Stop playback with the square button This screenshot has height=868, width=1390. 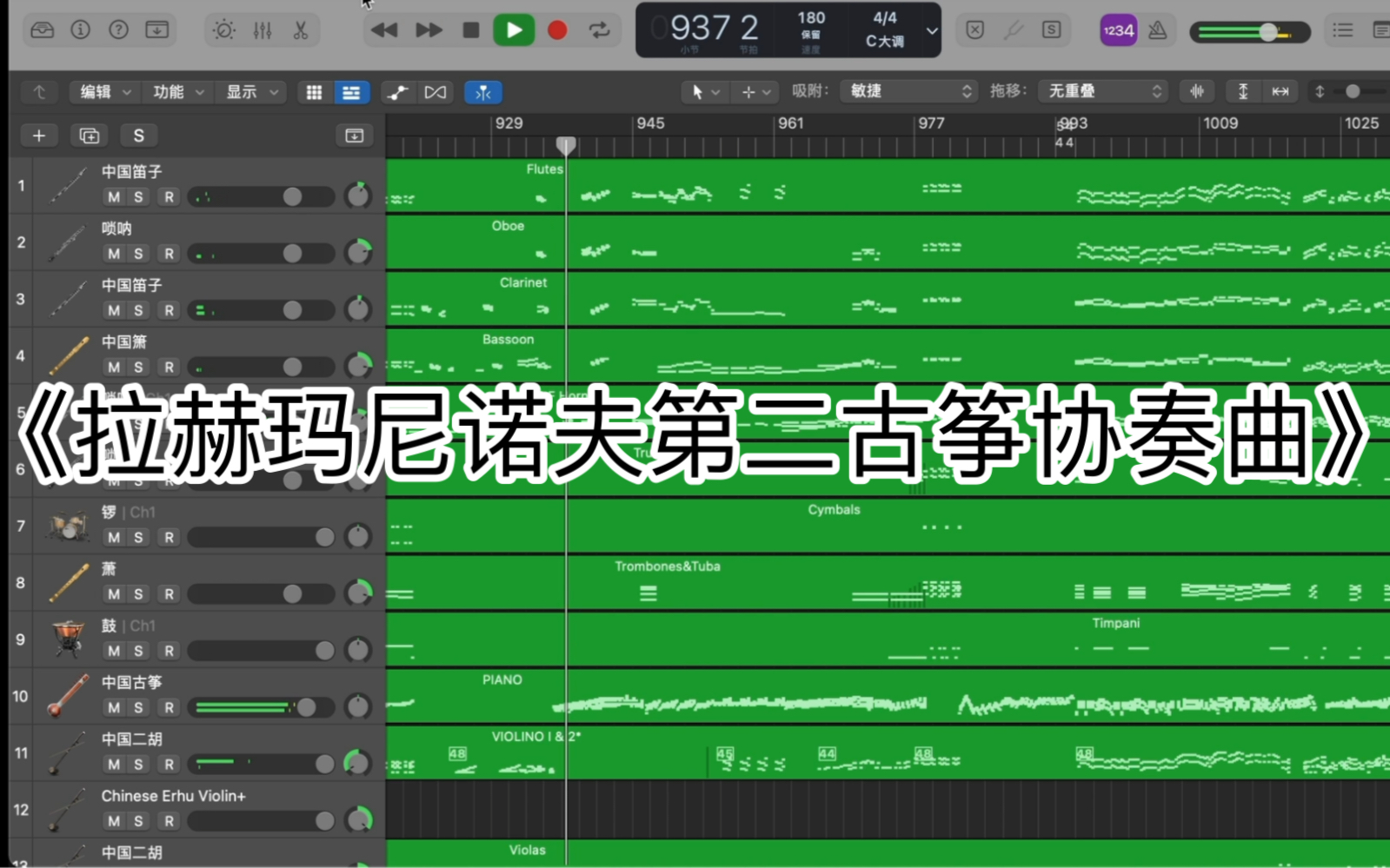point(471,30)
